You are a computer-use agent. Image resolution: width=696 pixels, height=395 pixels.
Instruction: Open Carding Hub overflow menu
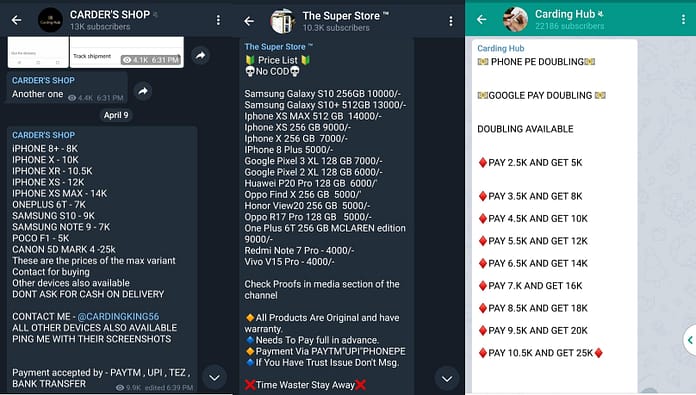click(683, 19)
